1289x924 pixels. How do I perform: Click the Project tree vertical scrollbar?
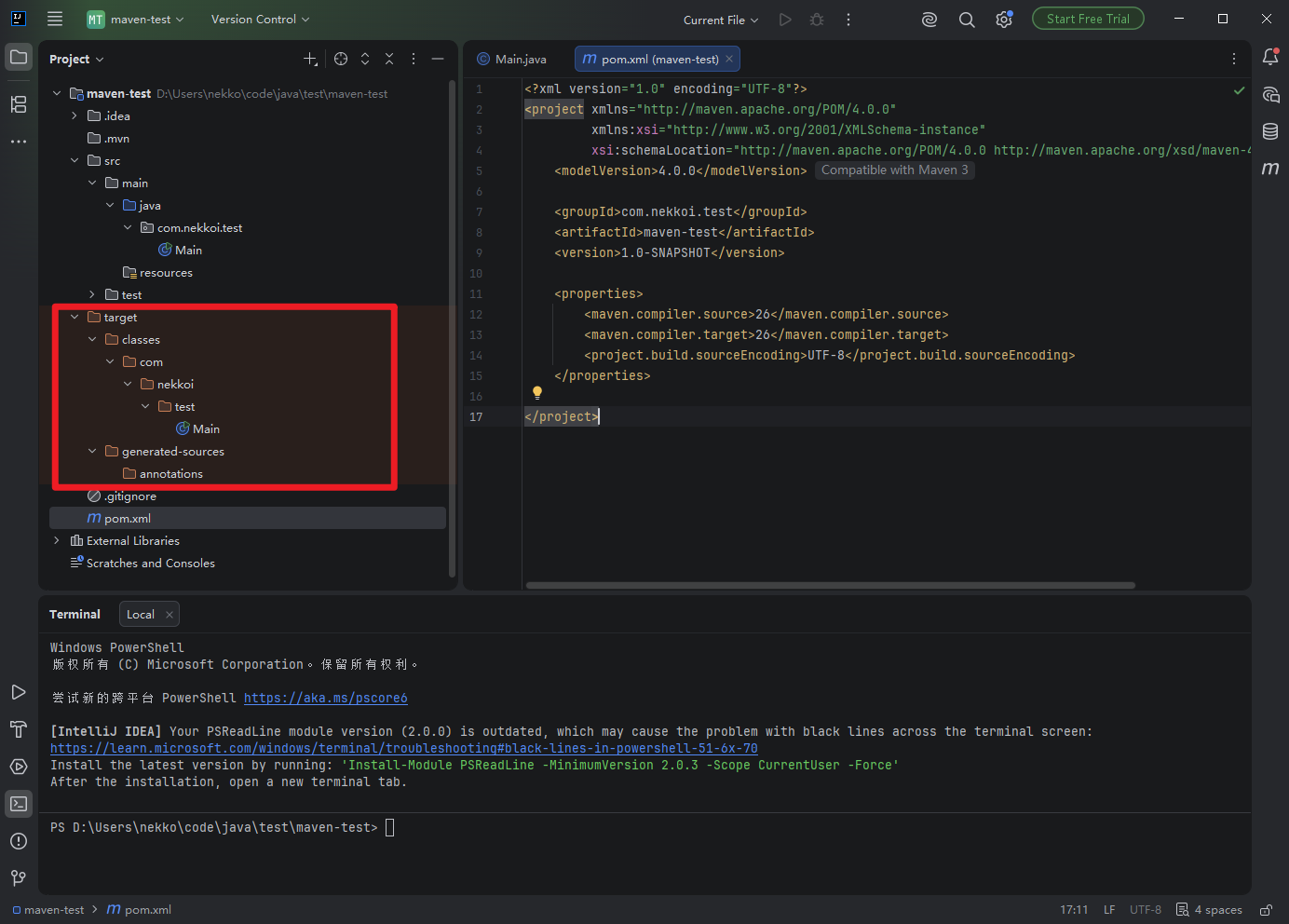pyautogui.click(x=453, y=329)
